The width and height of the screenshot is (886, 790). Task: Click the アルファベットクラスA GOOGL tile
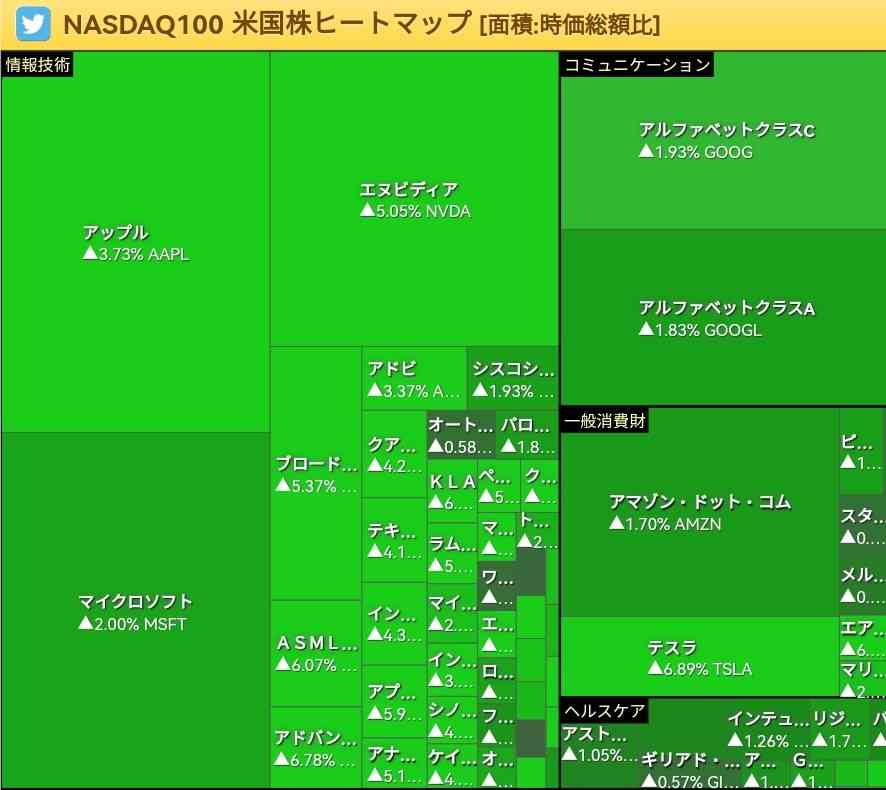[x=723, y=317]
